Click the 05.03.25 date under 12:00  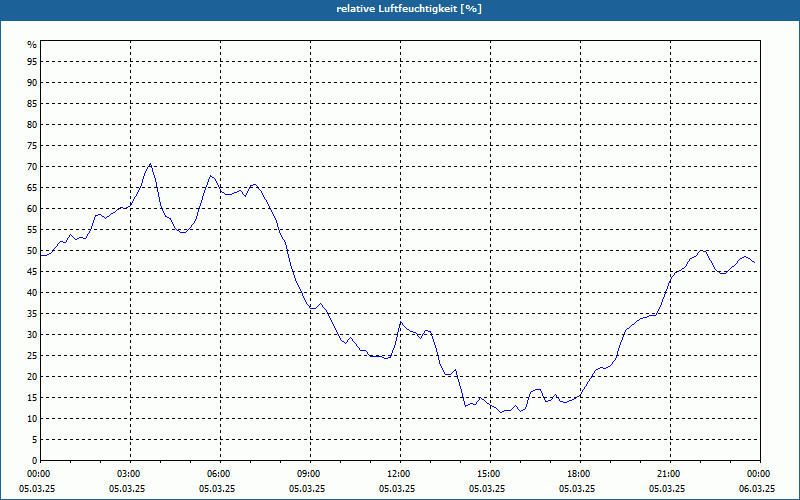tap(397, 489)
